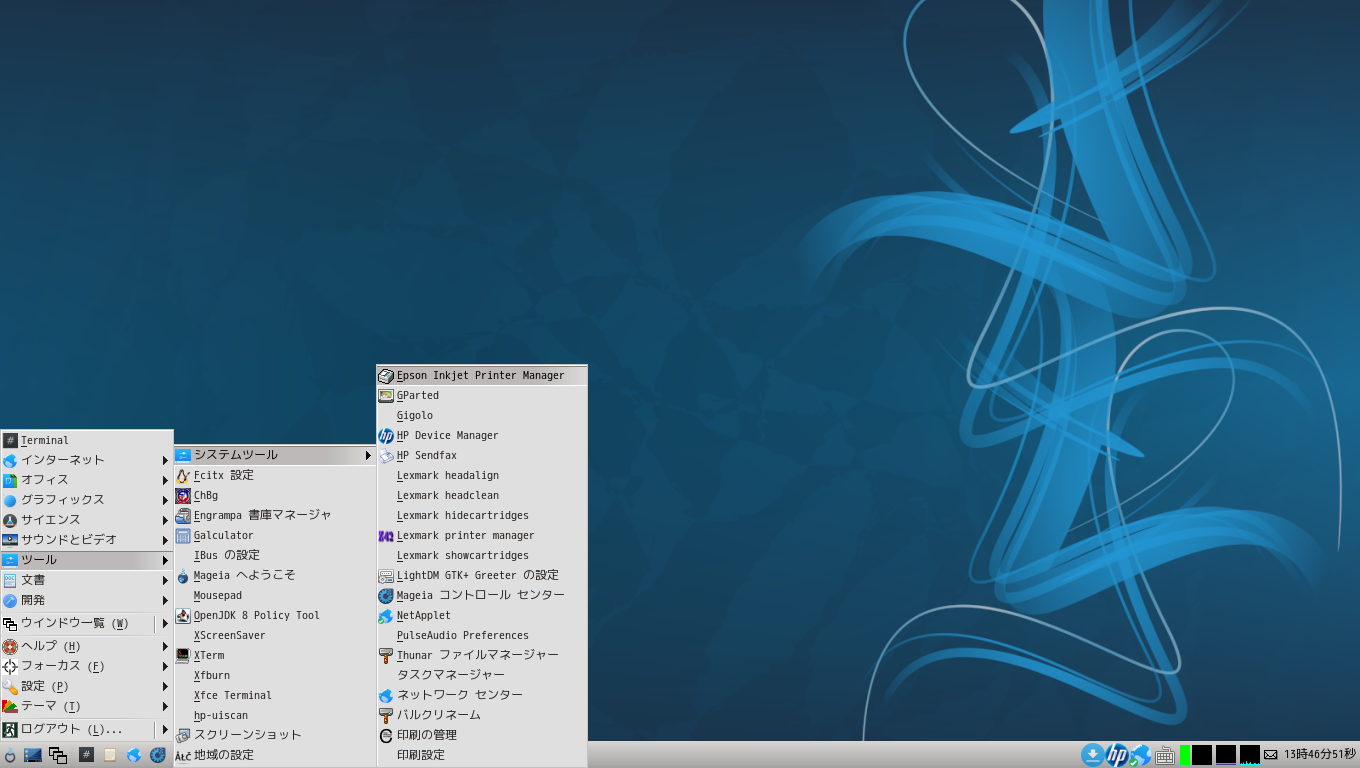Launch Gigolo menu entry
This screenshot has width=1360, height=768.
pos(482,415)
